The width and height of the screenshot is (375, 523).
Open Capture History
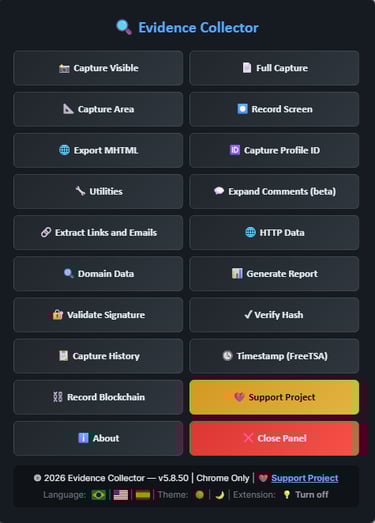pyautogui.click(x=98, y=356)
